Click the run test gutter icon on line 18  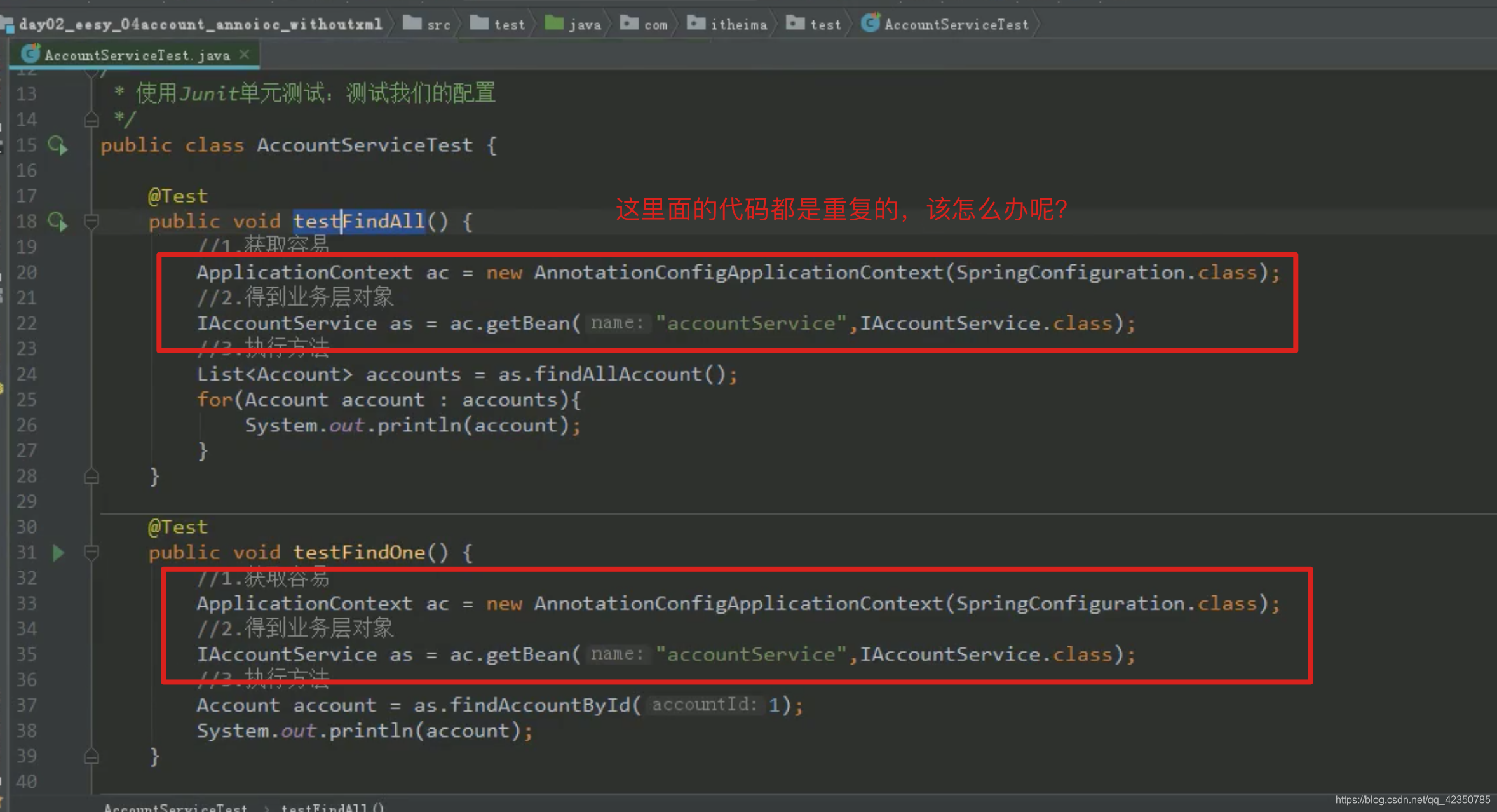pos(58,222)
